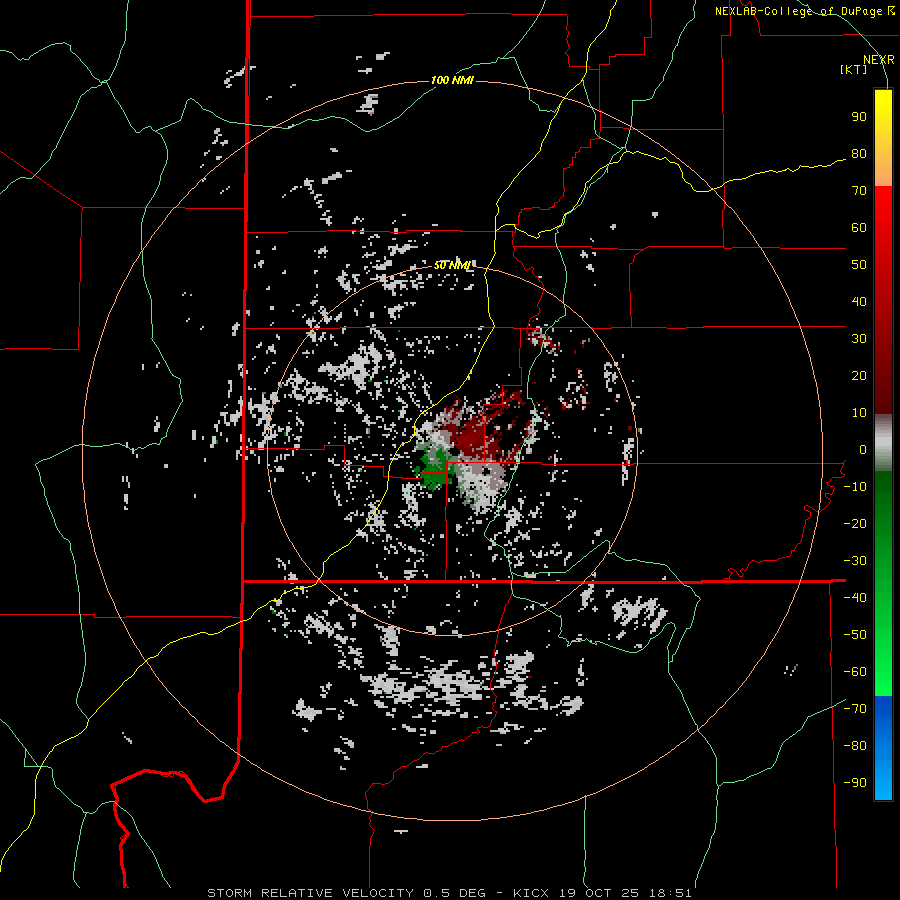
Task: Click the 18:51 timestamp text
Action: pyautogui.click(x=670, y=893)
